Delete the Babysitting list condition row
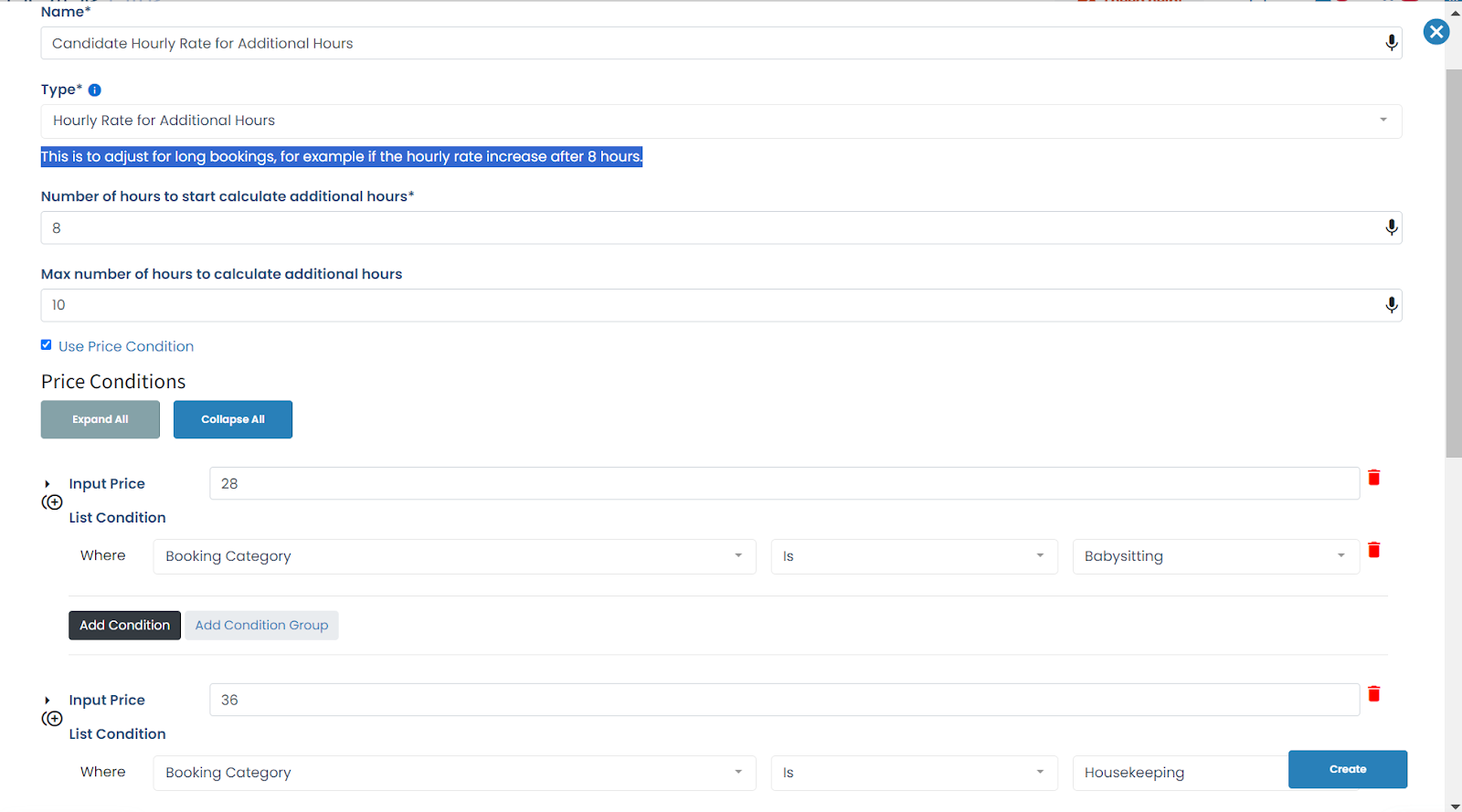1462x812 pixels. pyautogui.click(x=1373, y=550)
